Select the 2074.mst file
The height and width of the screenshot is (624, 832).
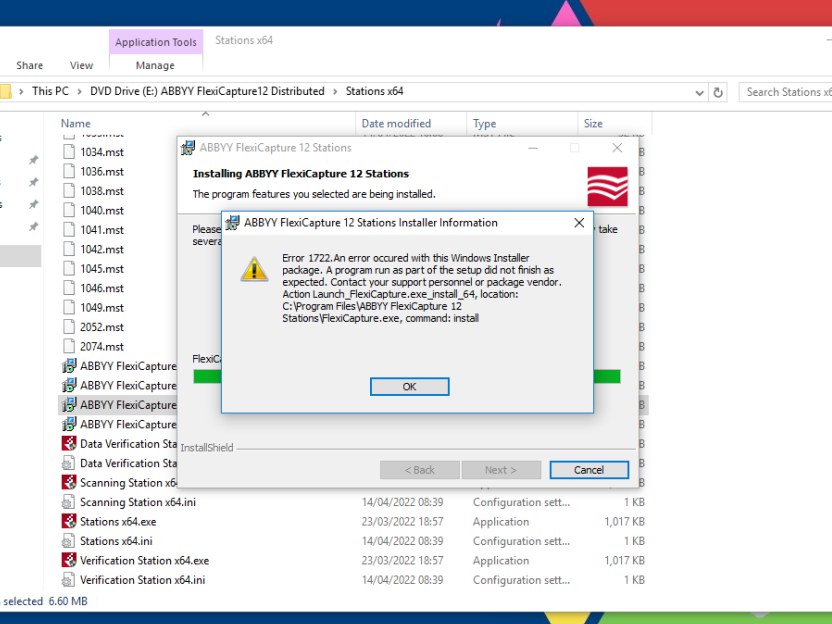click(x=101, y=347)
